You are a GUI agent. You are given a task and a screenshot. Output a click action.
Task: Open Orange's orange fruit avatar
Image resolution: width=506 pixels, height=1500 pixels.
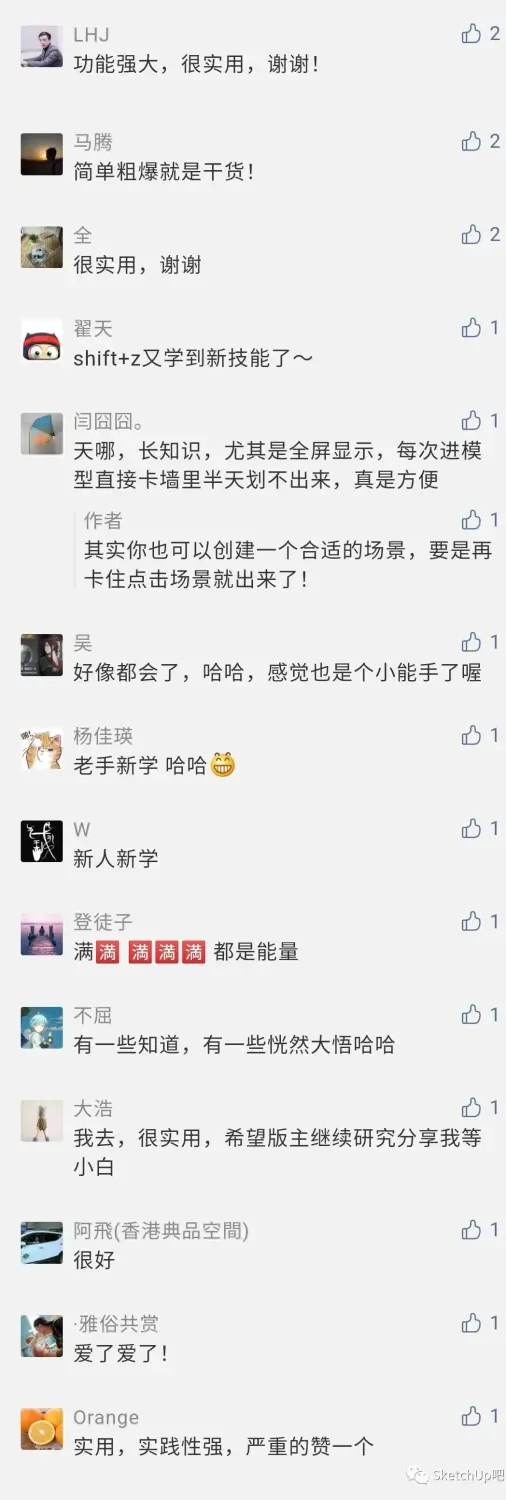42,1429
